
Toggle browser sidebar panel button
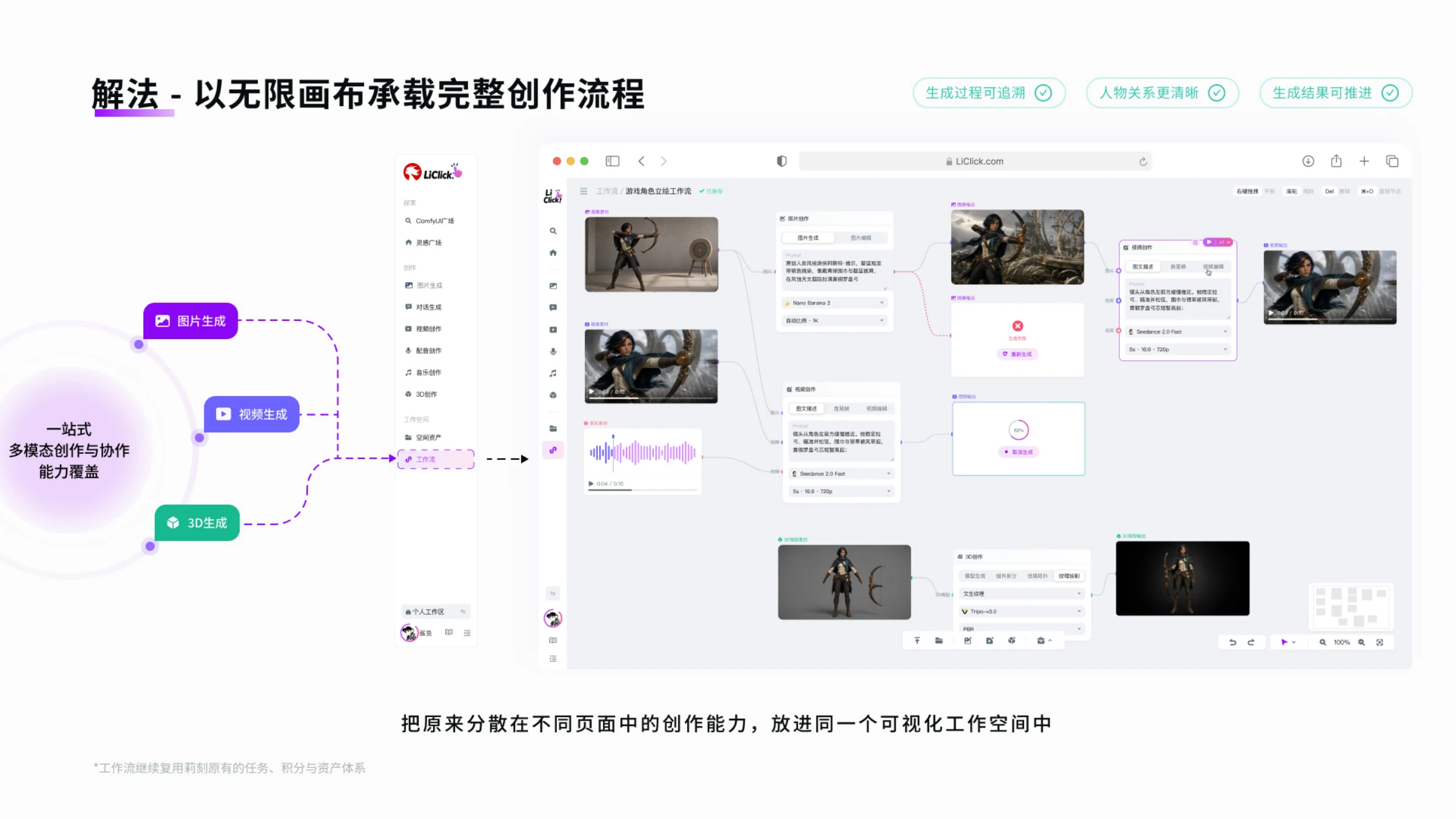tap(612, 161)
